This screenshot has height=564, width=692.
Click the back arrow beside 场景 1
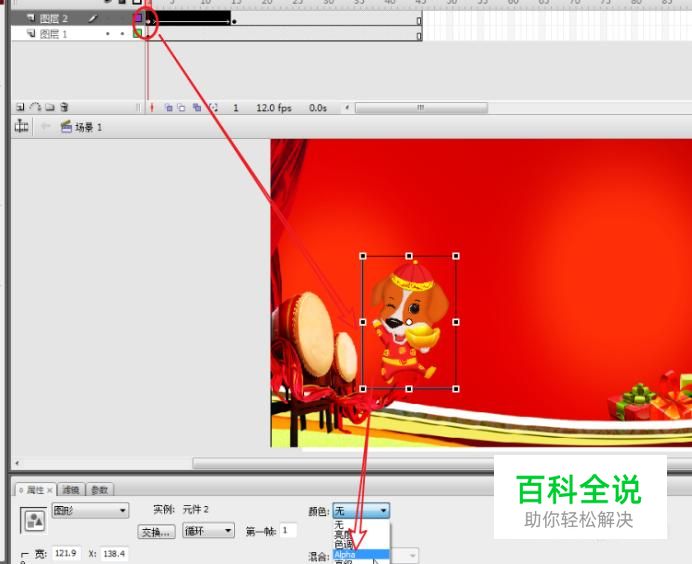45,127
